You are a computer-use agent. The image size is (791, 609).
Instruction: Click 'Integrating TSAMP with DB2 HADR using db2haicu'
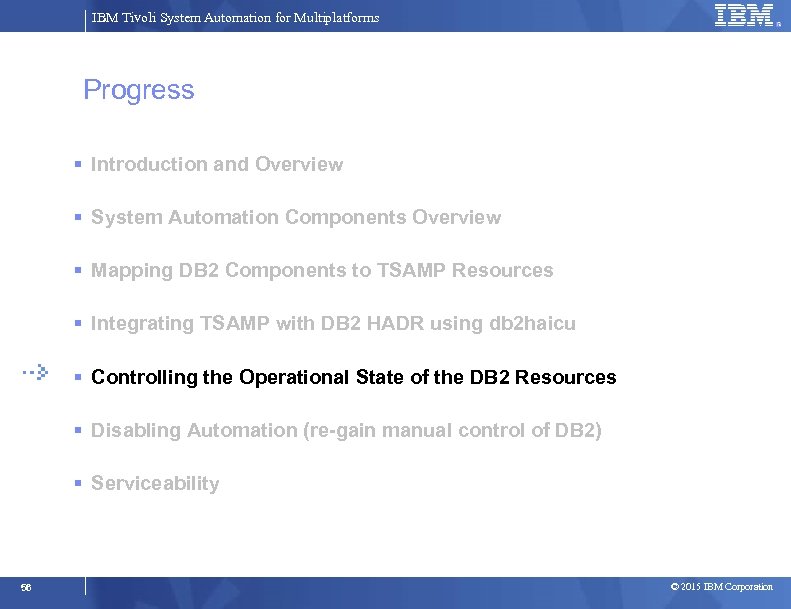tap(333, 323)
